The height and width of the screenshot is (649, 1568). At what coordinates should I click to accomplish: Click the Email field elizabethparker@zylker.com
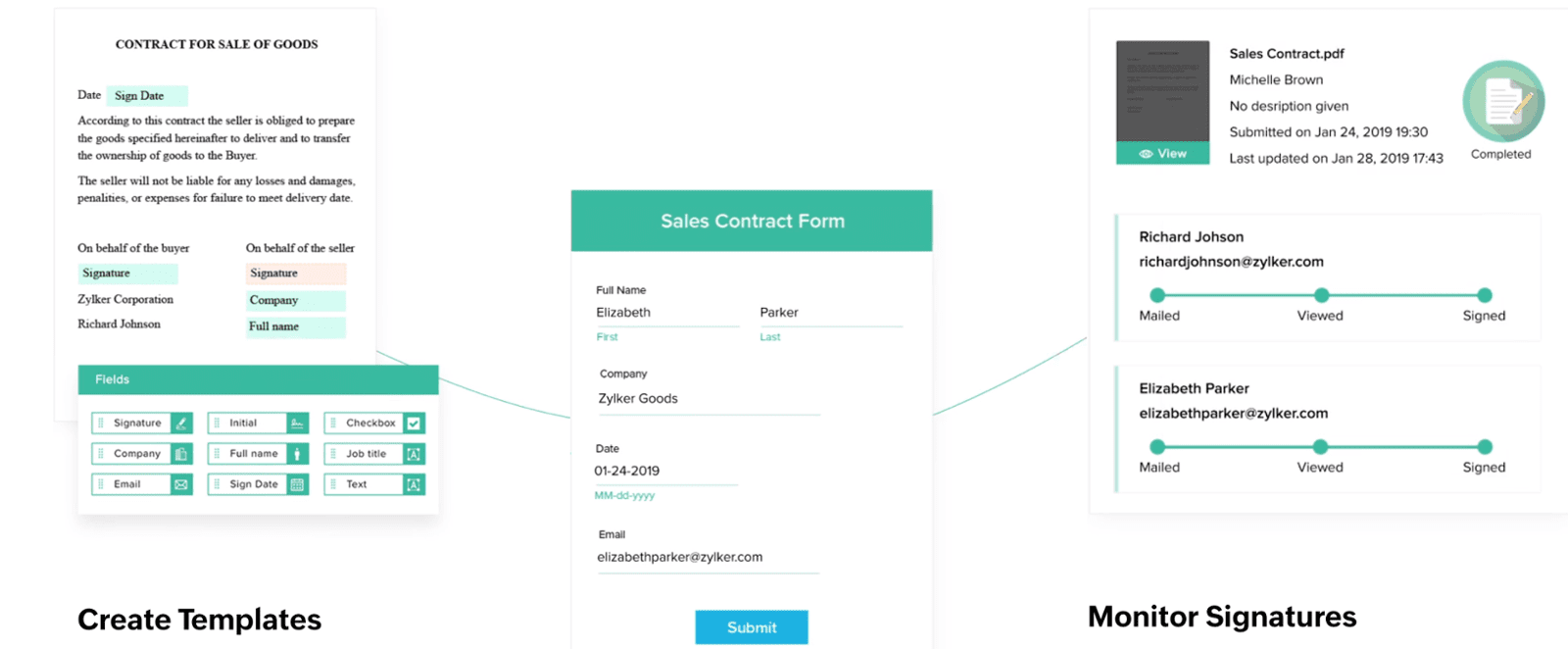click(x=708, y=558)
